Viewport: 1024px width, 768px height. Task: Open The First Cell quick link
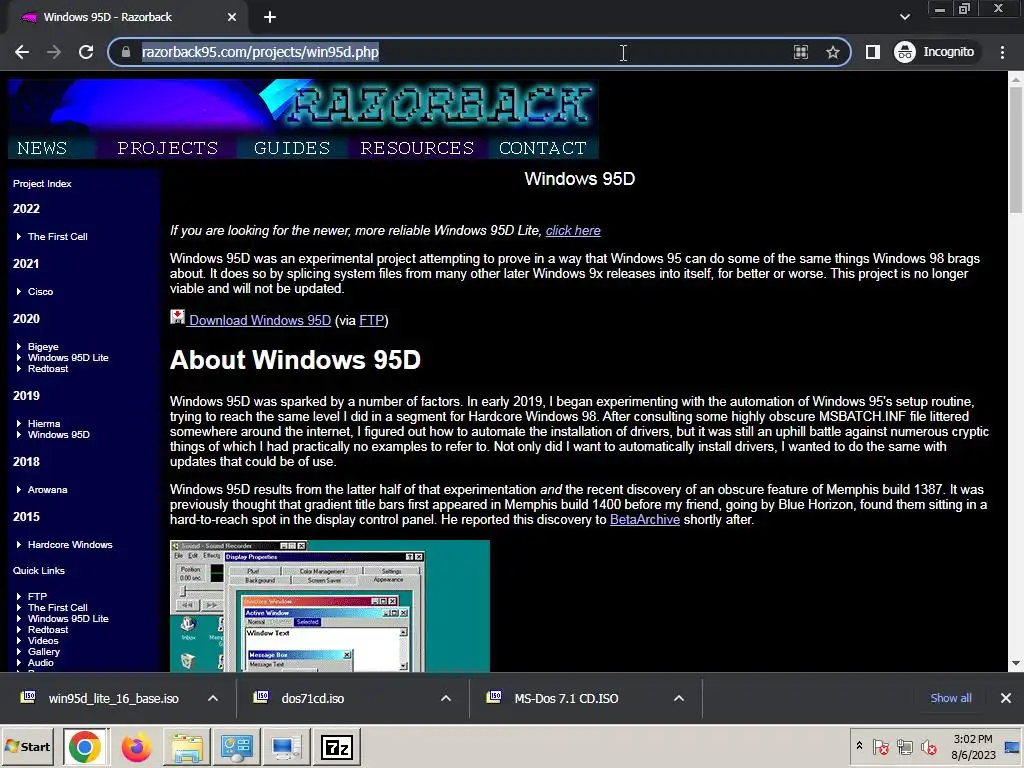click(57, 608)
